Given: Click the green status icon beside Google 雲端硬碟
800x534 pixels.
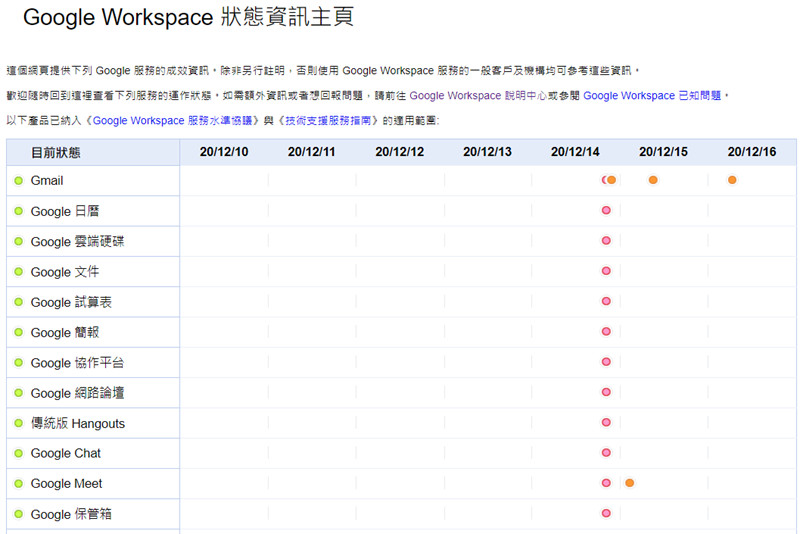Looking at the screenshot, I should [19, 241].
